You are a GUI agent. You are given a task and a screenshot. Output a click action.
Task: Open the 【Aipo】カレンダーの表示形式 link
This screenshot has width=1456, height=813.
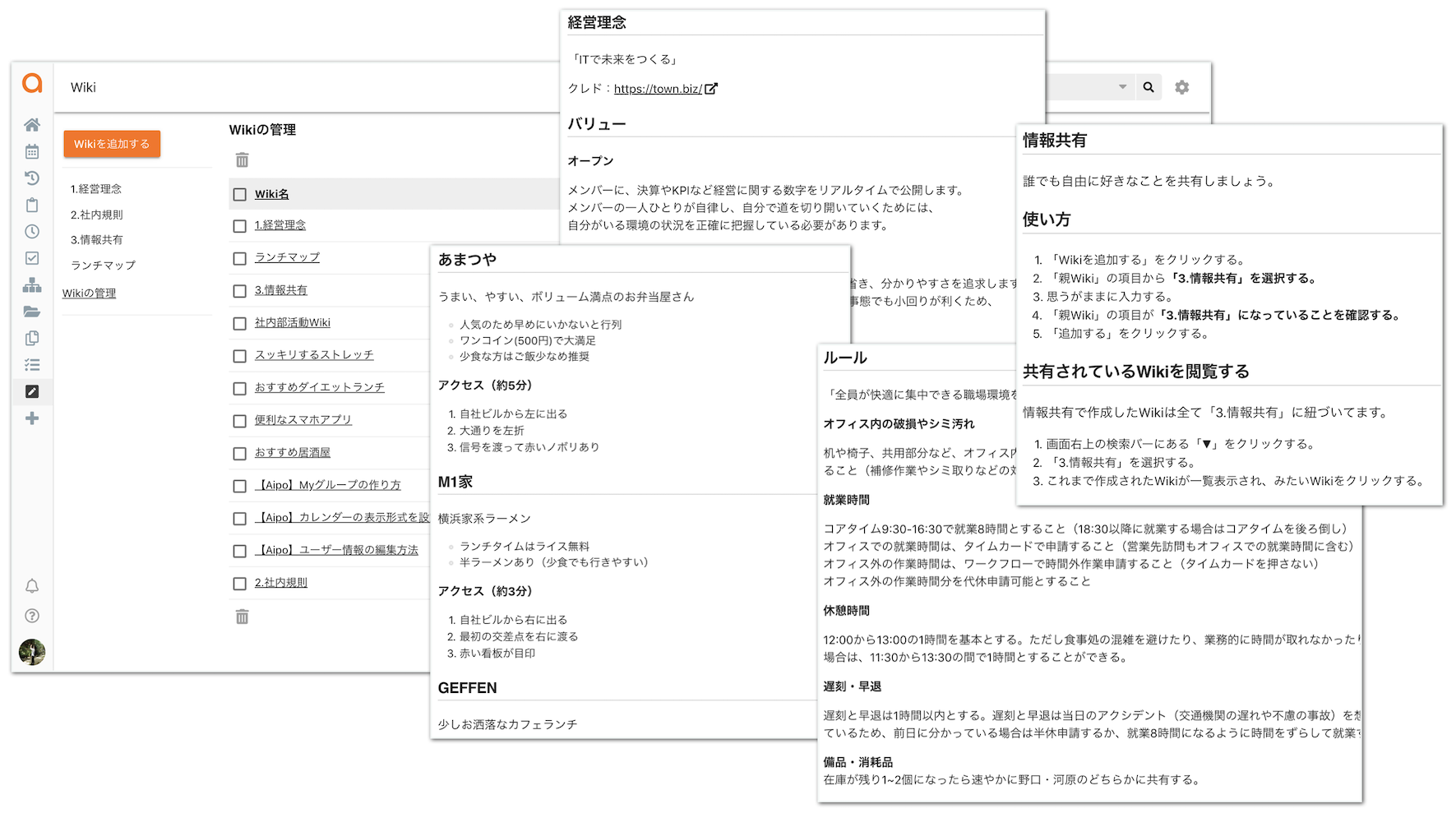[x=341, y=517]
